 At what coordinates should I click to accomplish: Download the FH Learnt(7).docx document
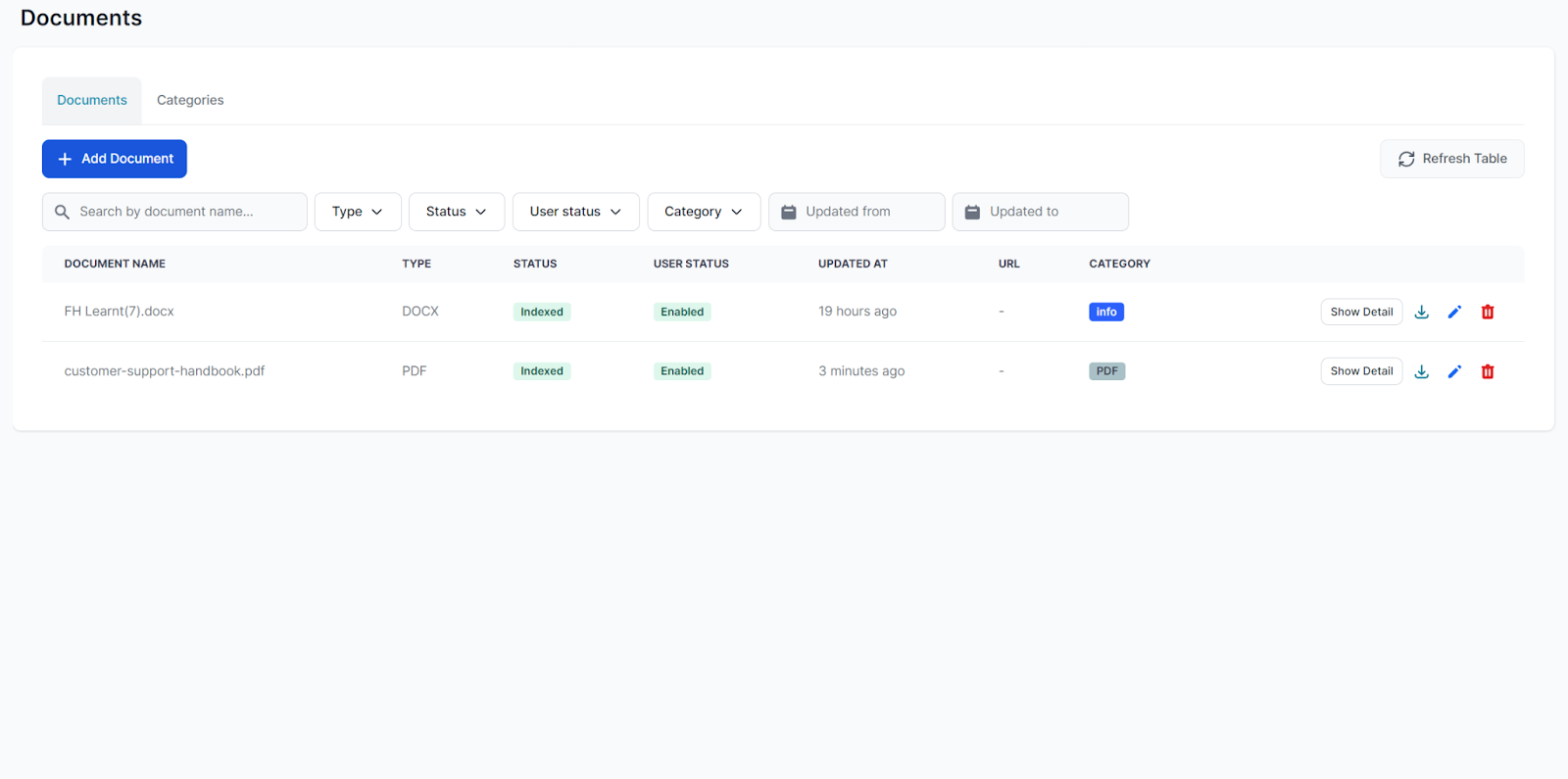click(x=1421, y=312)
